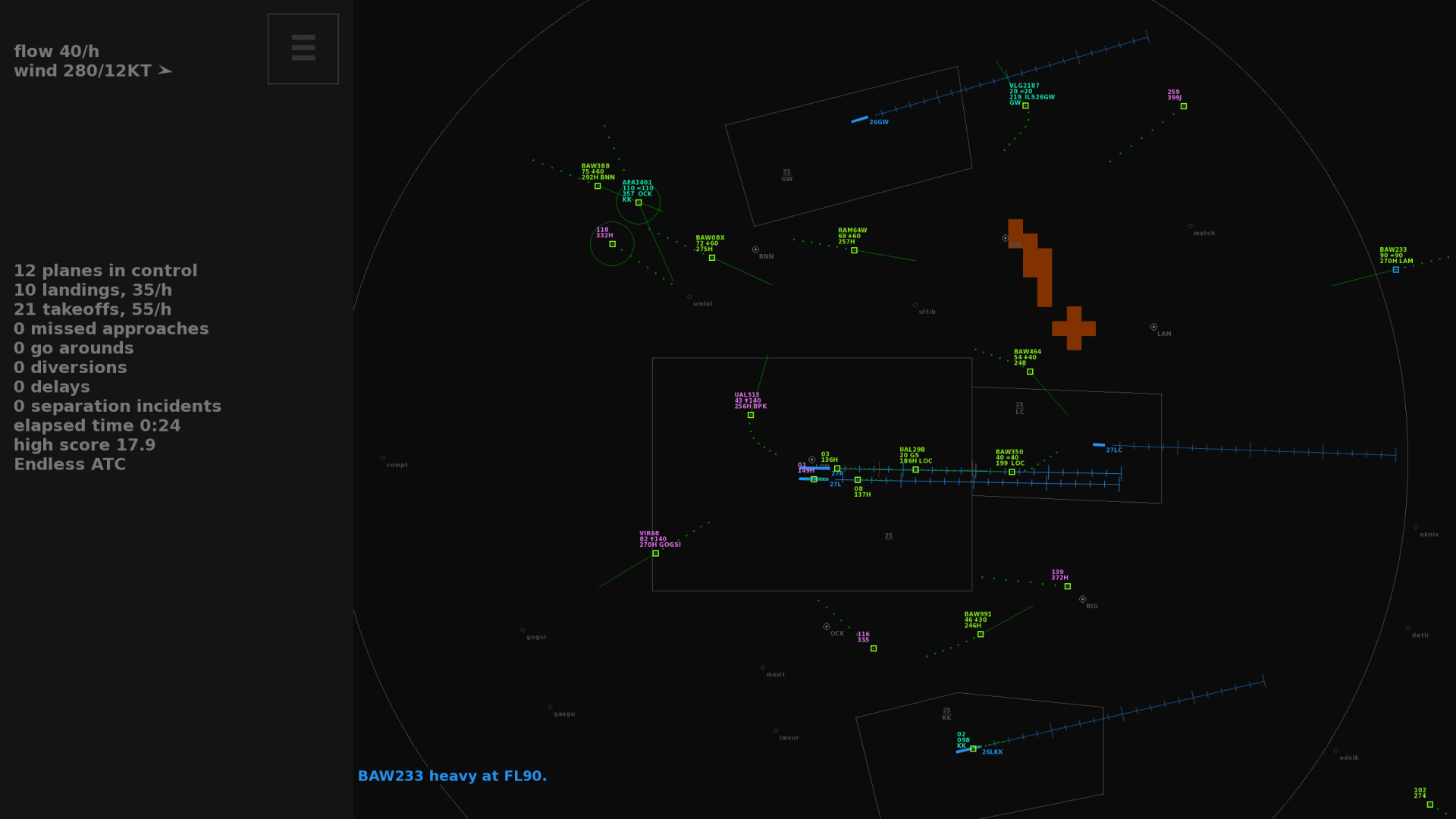Click the flow 40/h setting text
Viewport: 1456px width, 819px height.
(x=56, y=51)
